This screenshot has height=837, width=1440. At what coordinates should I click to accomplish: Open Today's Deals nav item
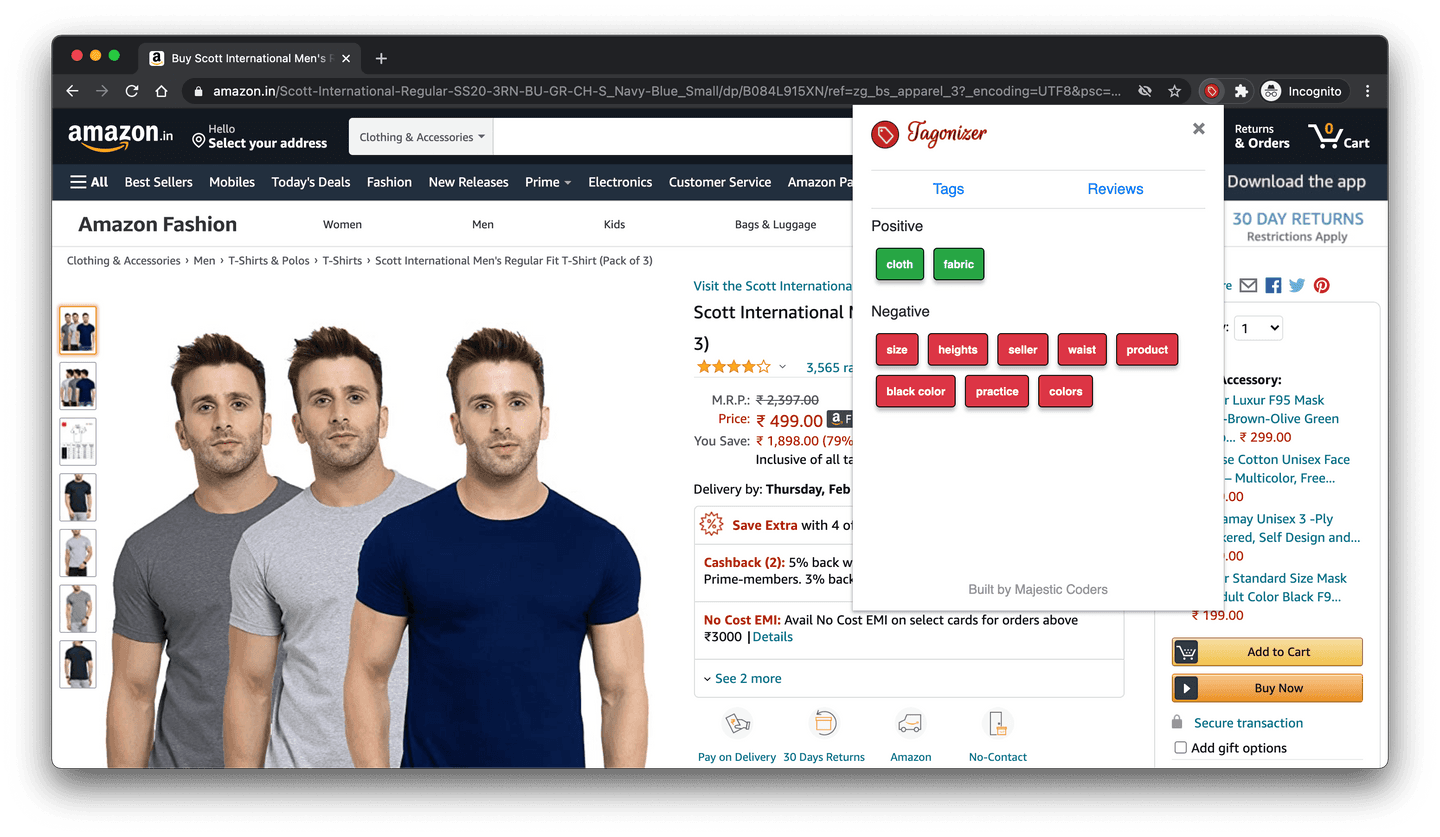(x=311, y=182)
